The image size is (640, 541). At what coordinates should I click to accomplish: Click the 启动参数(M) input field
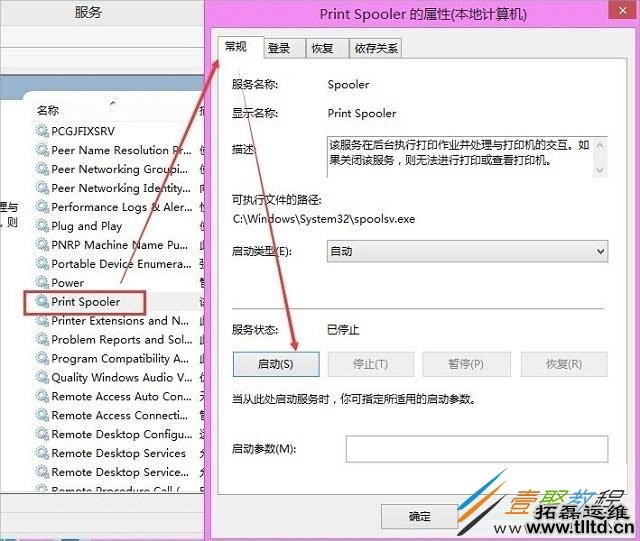[x=477, y=449]
